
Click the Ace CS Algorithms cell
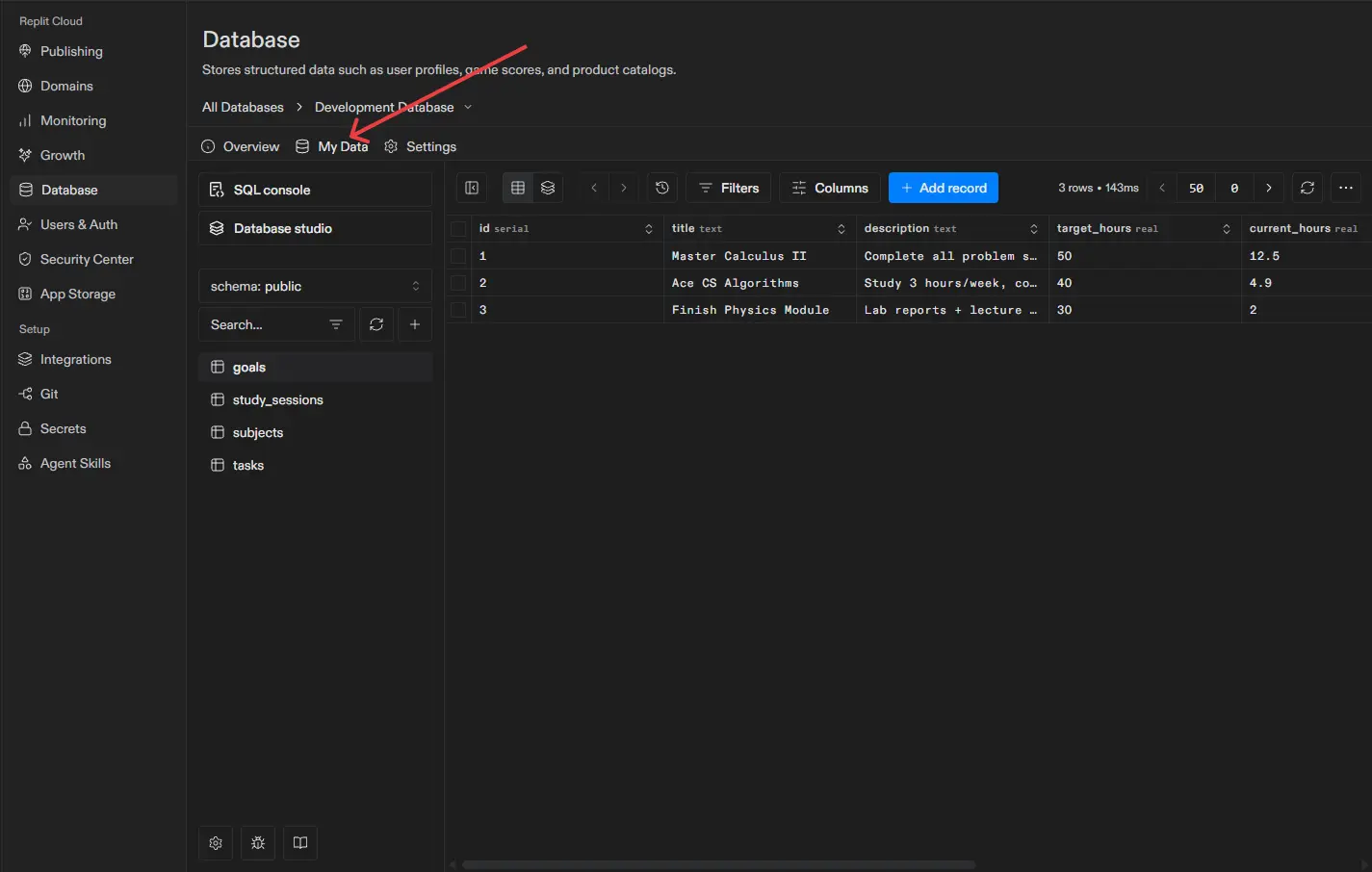[x=760, y=283]
